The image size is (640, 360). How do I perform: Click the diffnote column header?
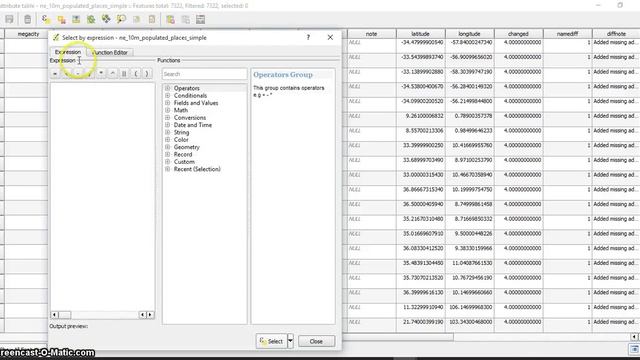pos(616,34)
